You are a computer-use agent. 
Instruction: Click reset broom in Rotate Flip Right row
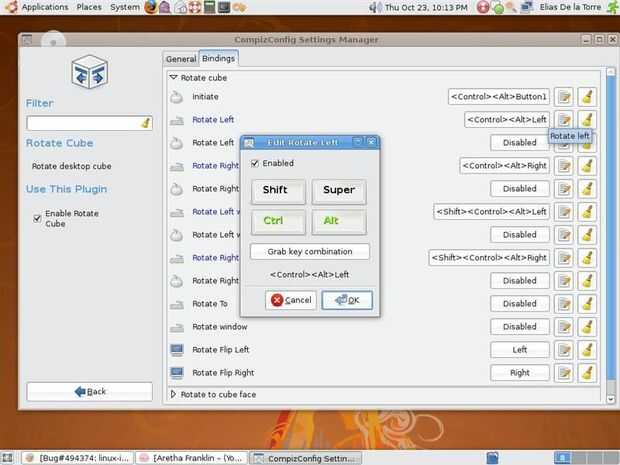pyautogui.click(x=587, y=373)
